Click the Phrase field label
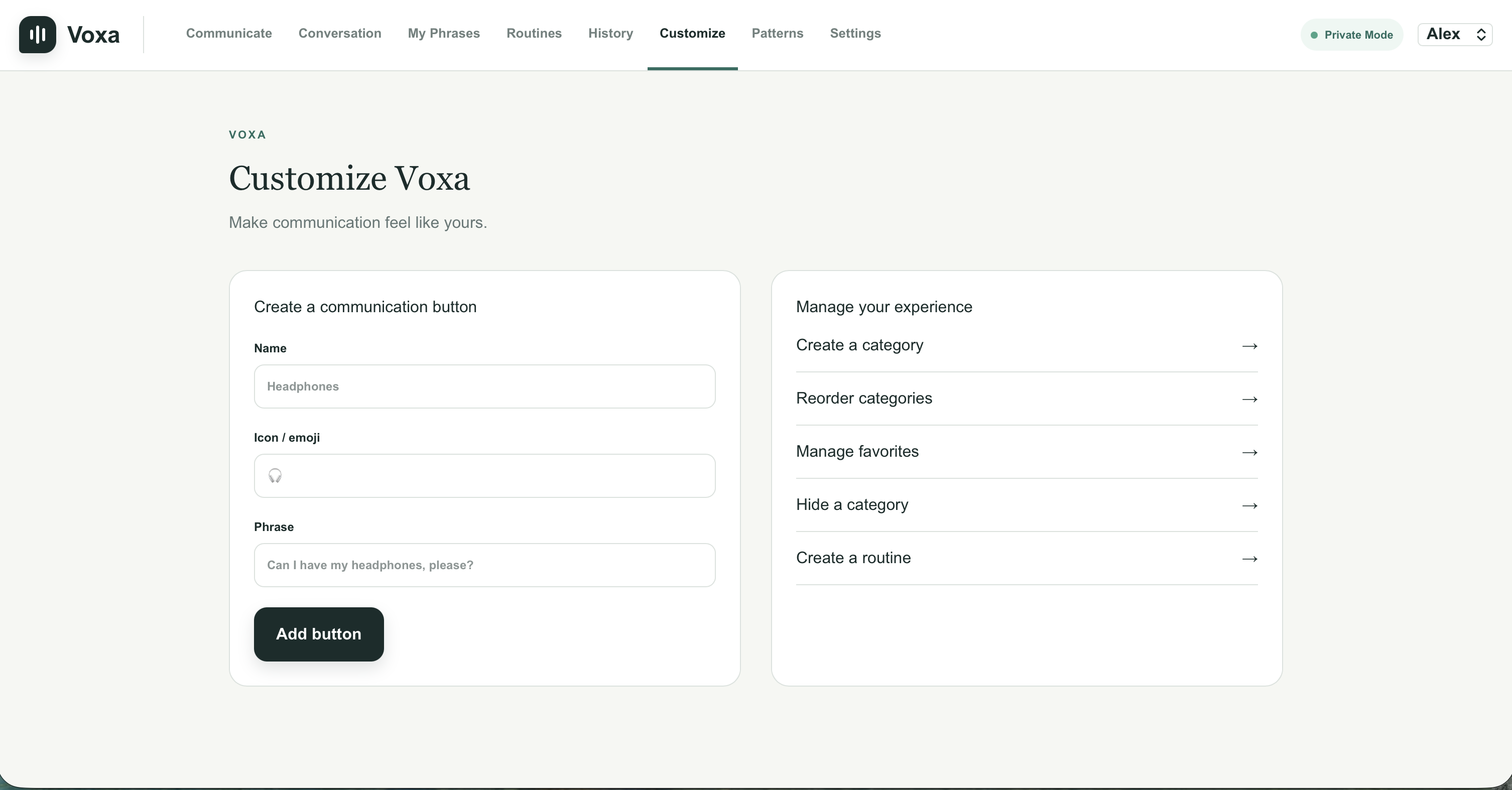This screenshot has height=790, width=1512. pyautogui.click(x=274, y=526)
